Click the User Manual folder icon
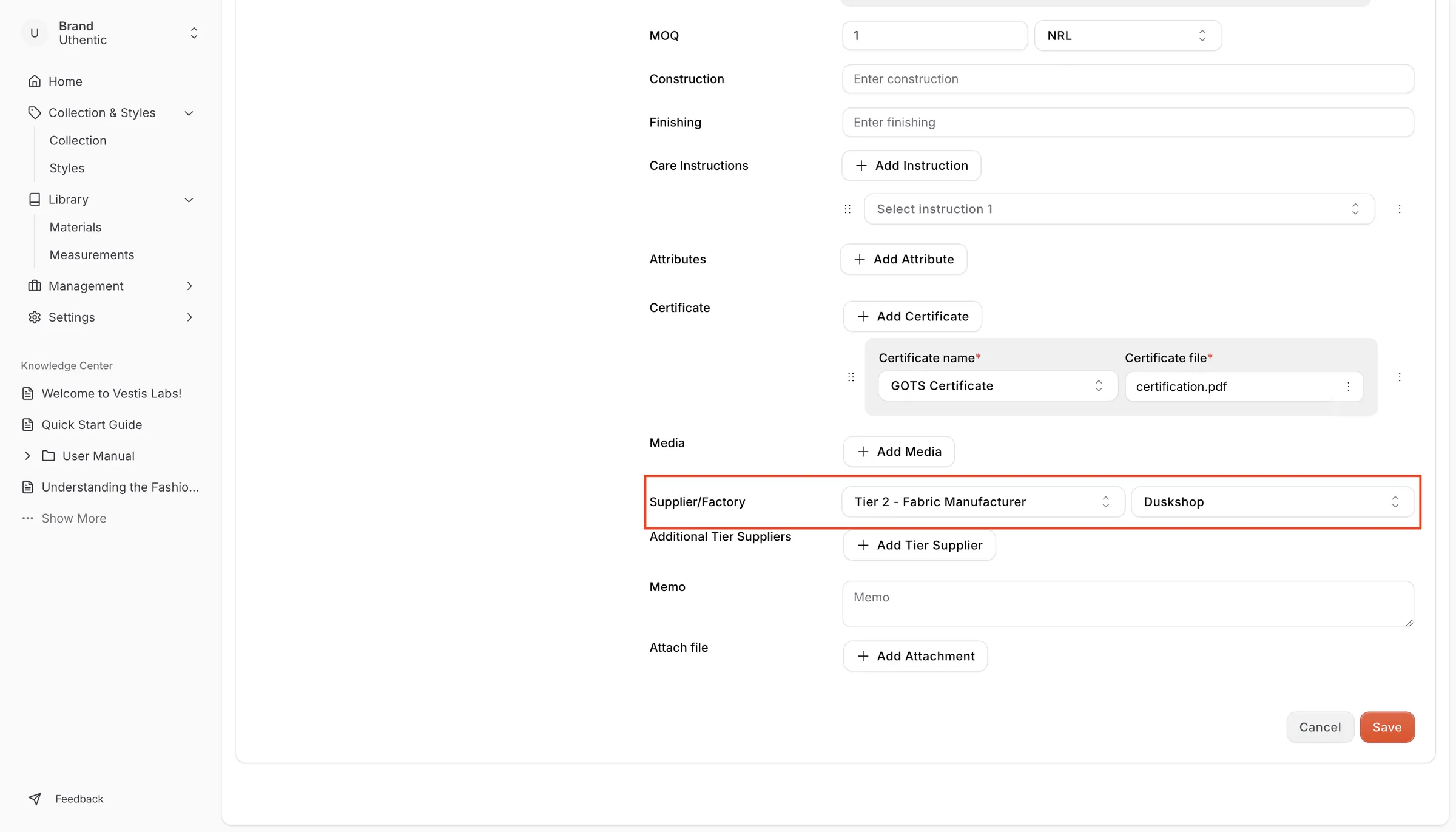This screenshot has width=1456, height=832. [x=49, y=456]
